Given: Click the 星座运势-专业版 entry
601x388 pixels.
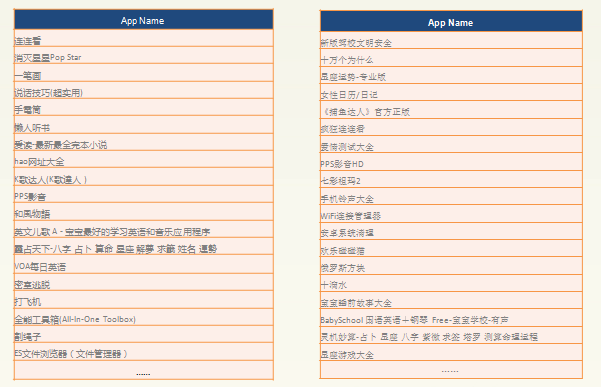Looking at the screenshot, I should pos(451,75).
